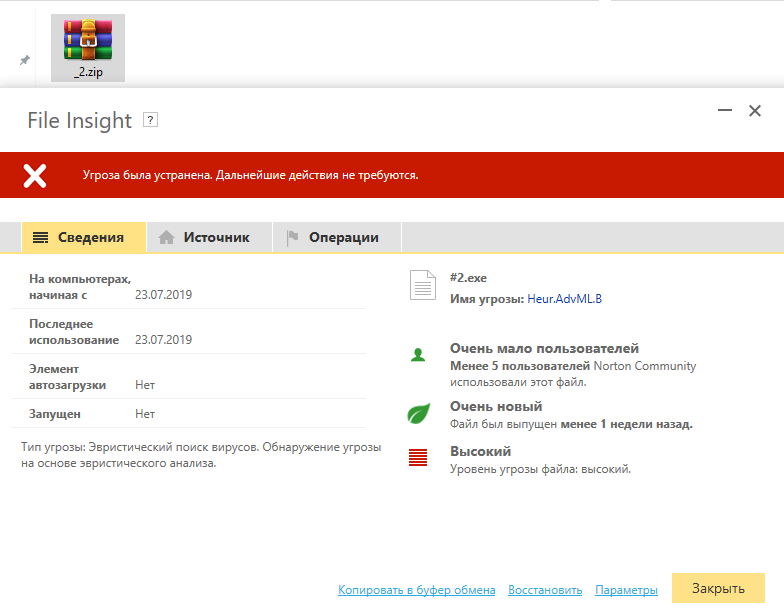
Task: Click the 'Угроза была устранена' banner message
Action: [x=250, y=176]
